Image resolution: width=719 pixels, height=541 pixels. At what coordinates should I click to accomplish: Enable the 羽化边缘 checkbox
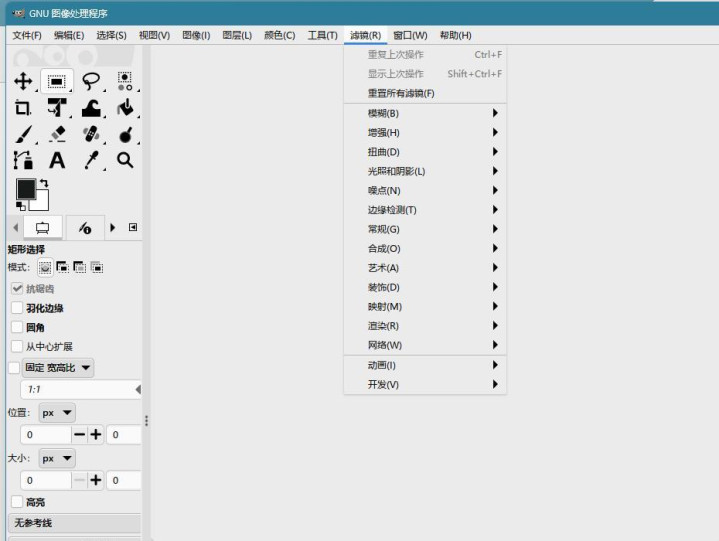[x=17, y=308]
